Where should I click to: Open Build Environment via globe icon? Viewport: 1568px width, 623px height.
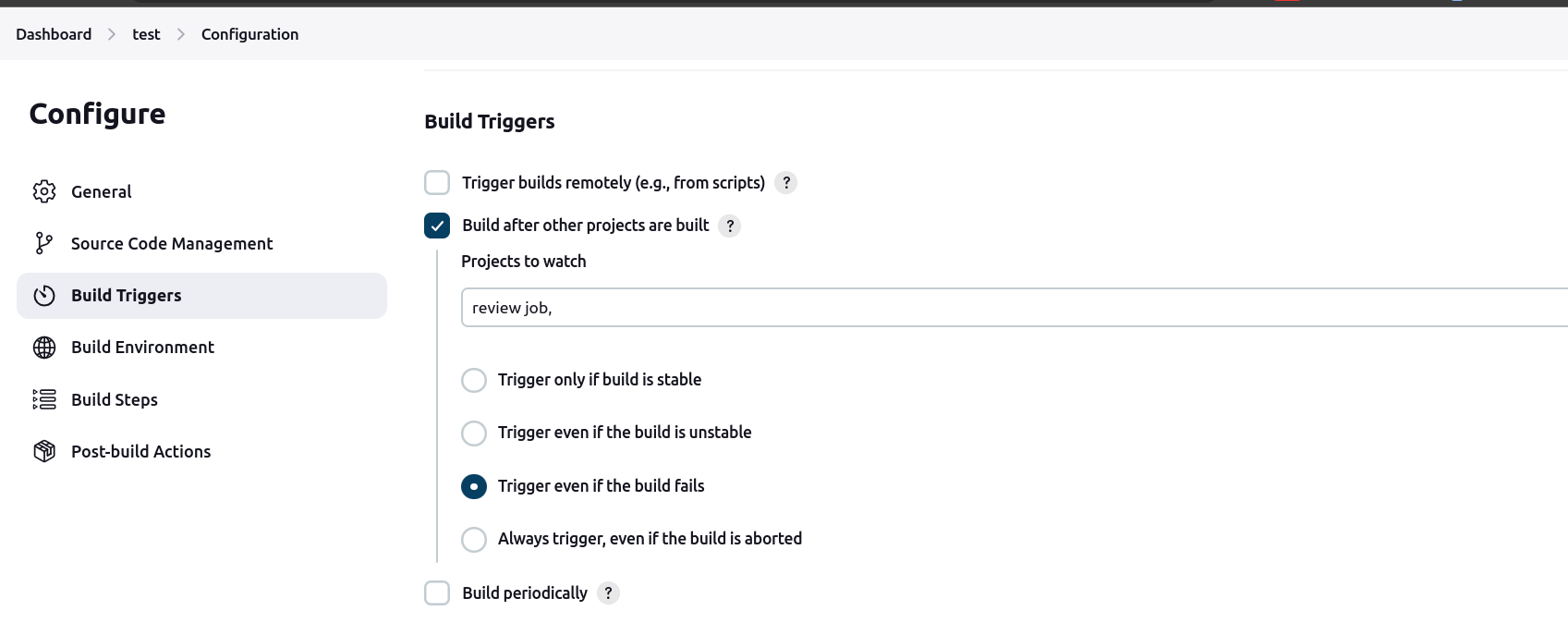coord(43,347)
